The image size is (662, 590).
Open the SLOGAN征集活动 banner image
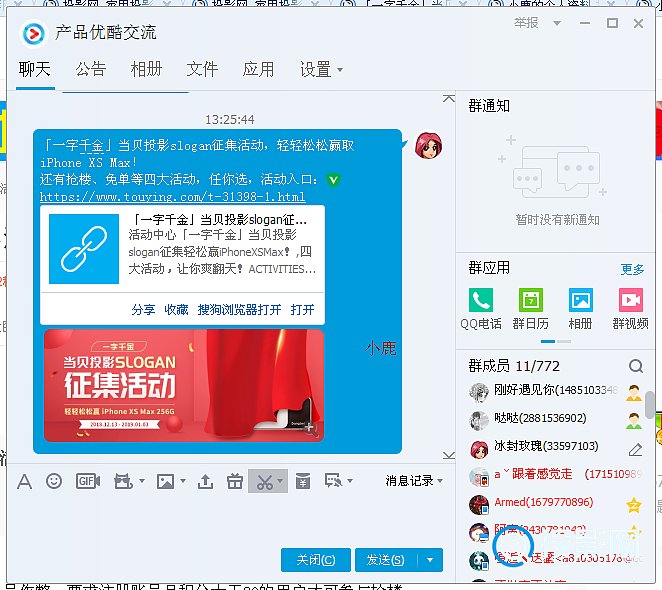pyautogui.click(x=184, y=386)
